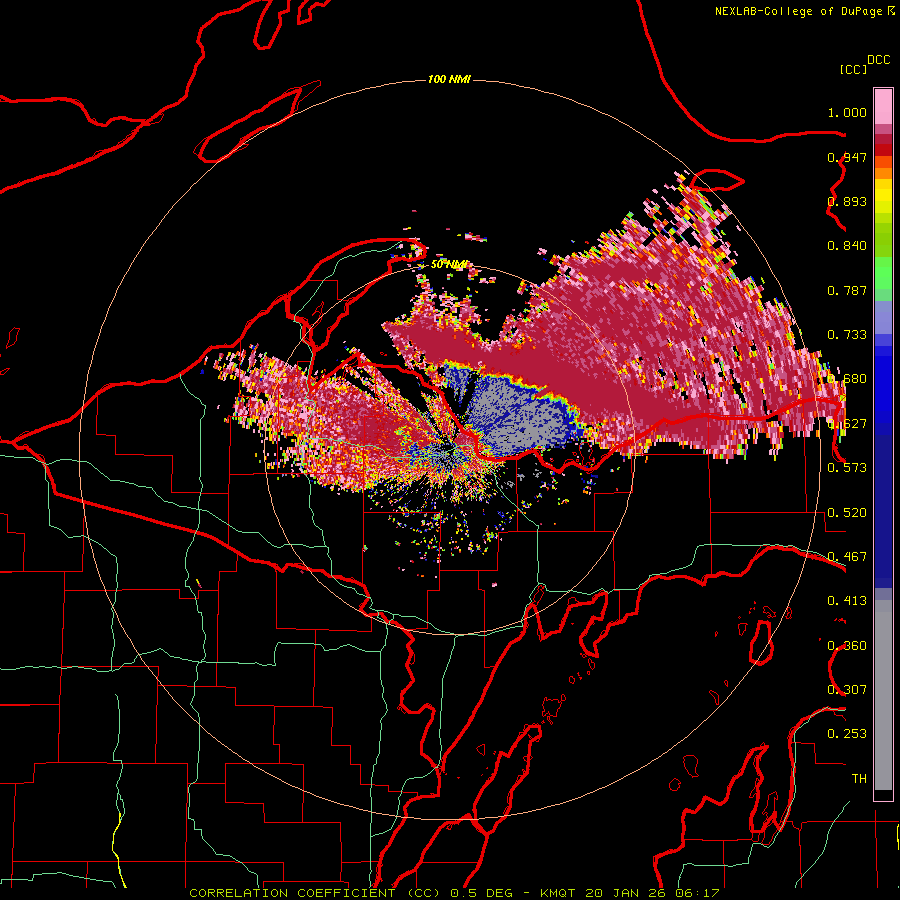Click the [CC] legend unit label
900x900 pixels.
(853, 69)
